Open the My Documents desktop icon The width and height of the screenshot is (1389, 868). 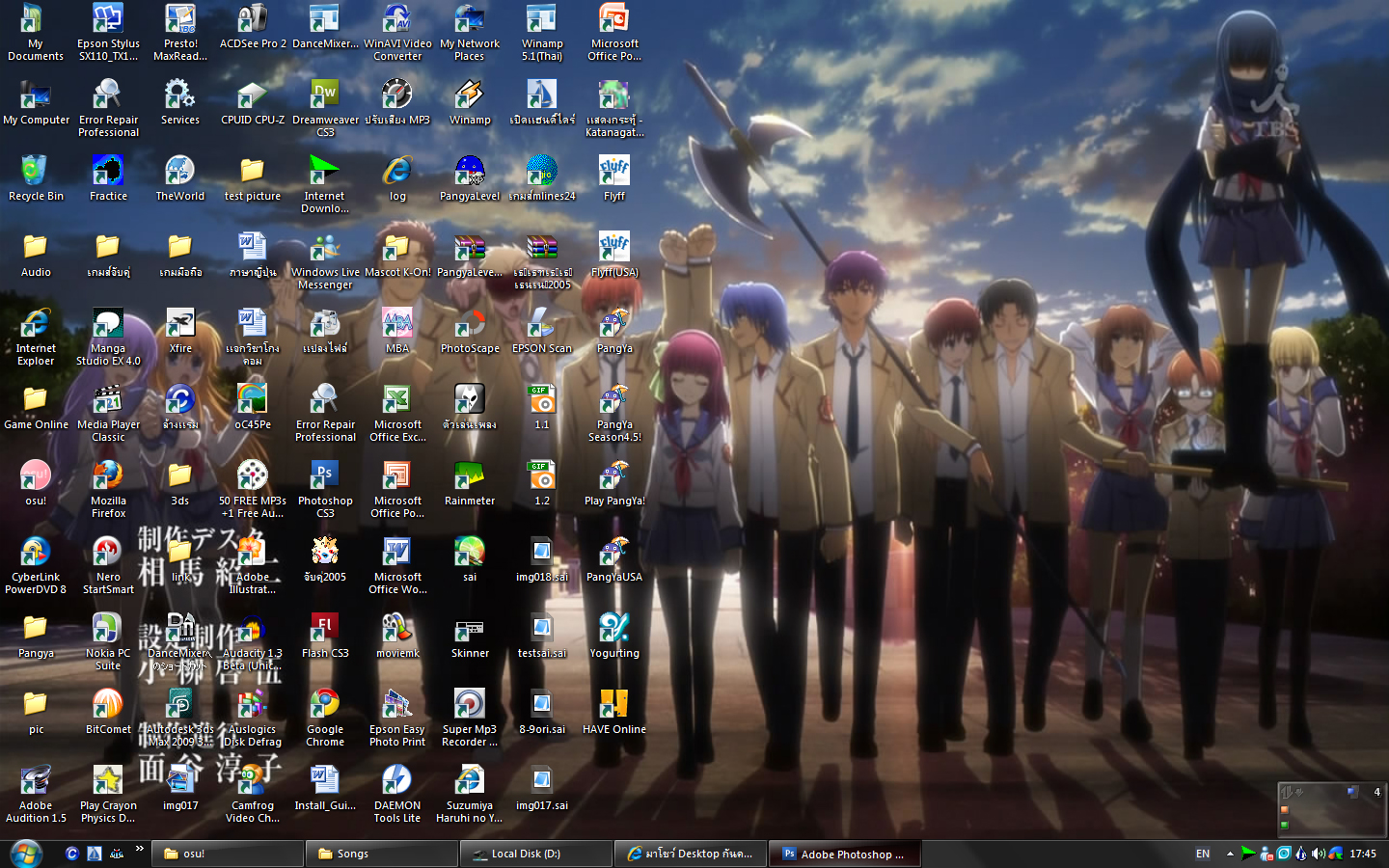point(36,32)
